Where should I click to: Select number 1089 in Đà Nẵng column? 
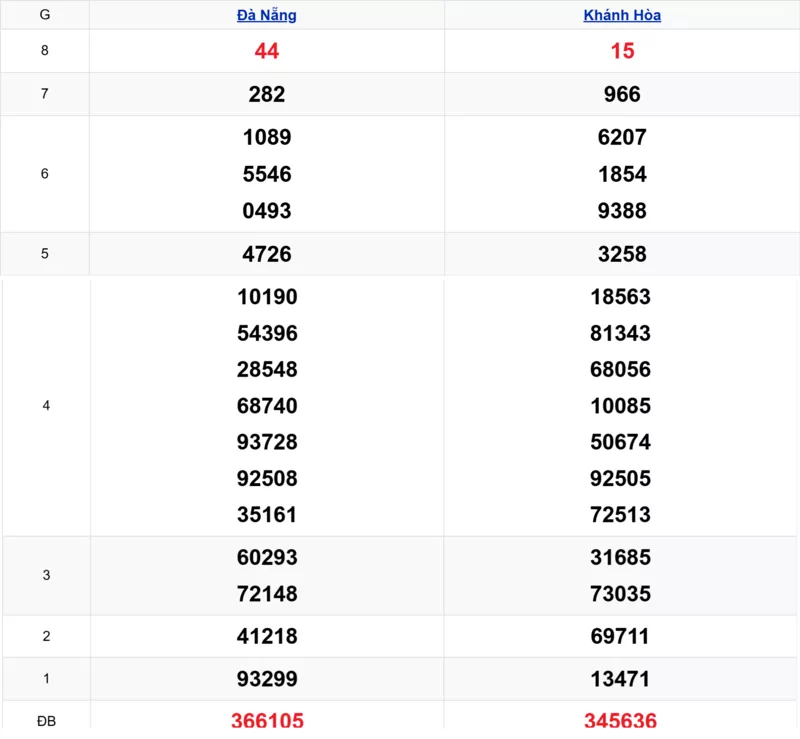(x=267, y=137)
